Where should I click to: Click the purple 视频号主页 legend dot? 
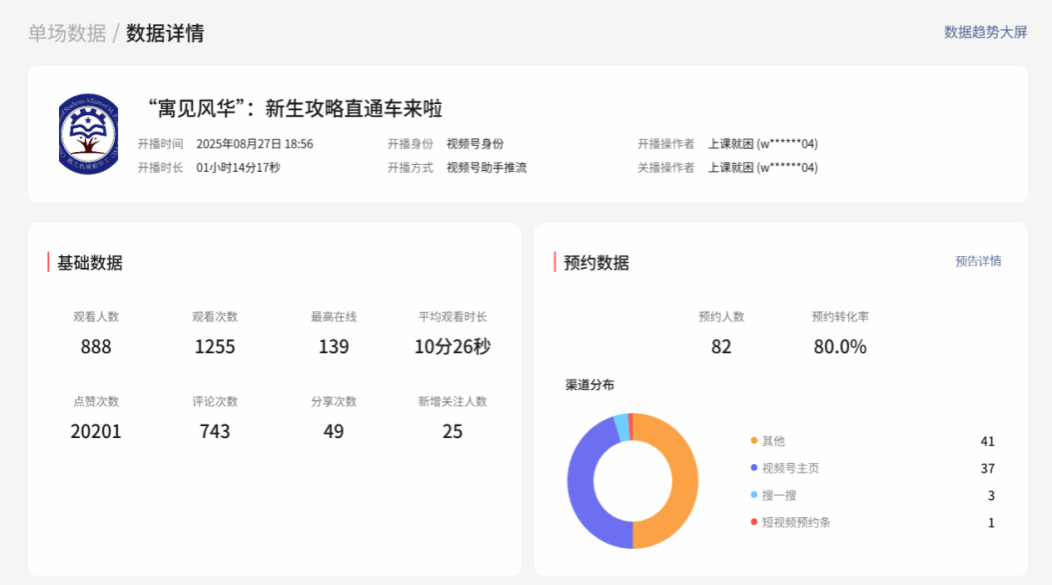(753, 468)
